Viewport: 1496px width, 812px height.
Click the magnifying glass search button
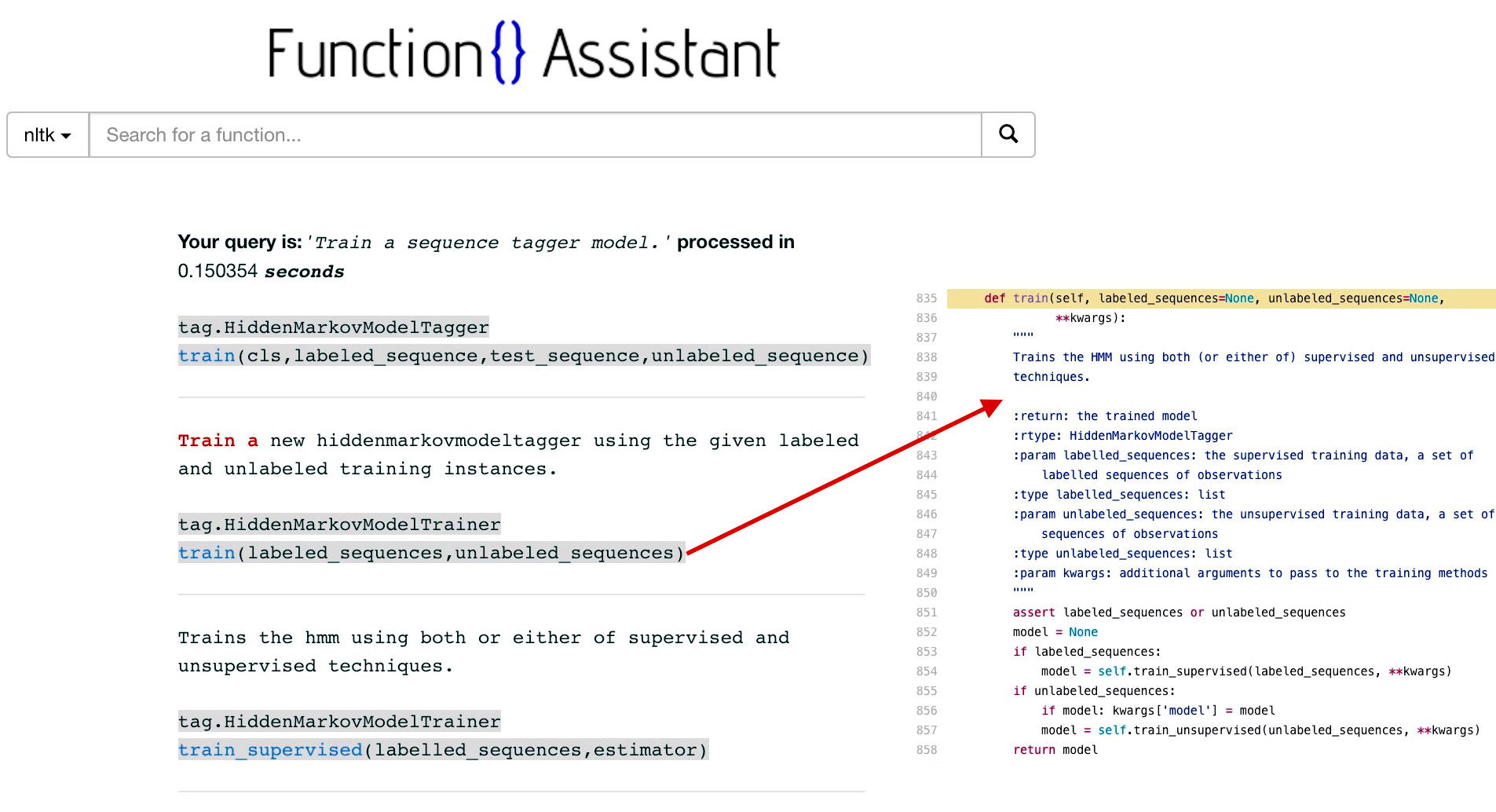(x=1008, y=135)
